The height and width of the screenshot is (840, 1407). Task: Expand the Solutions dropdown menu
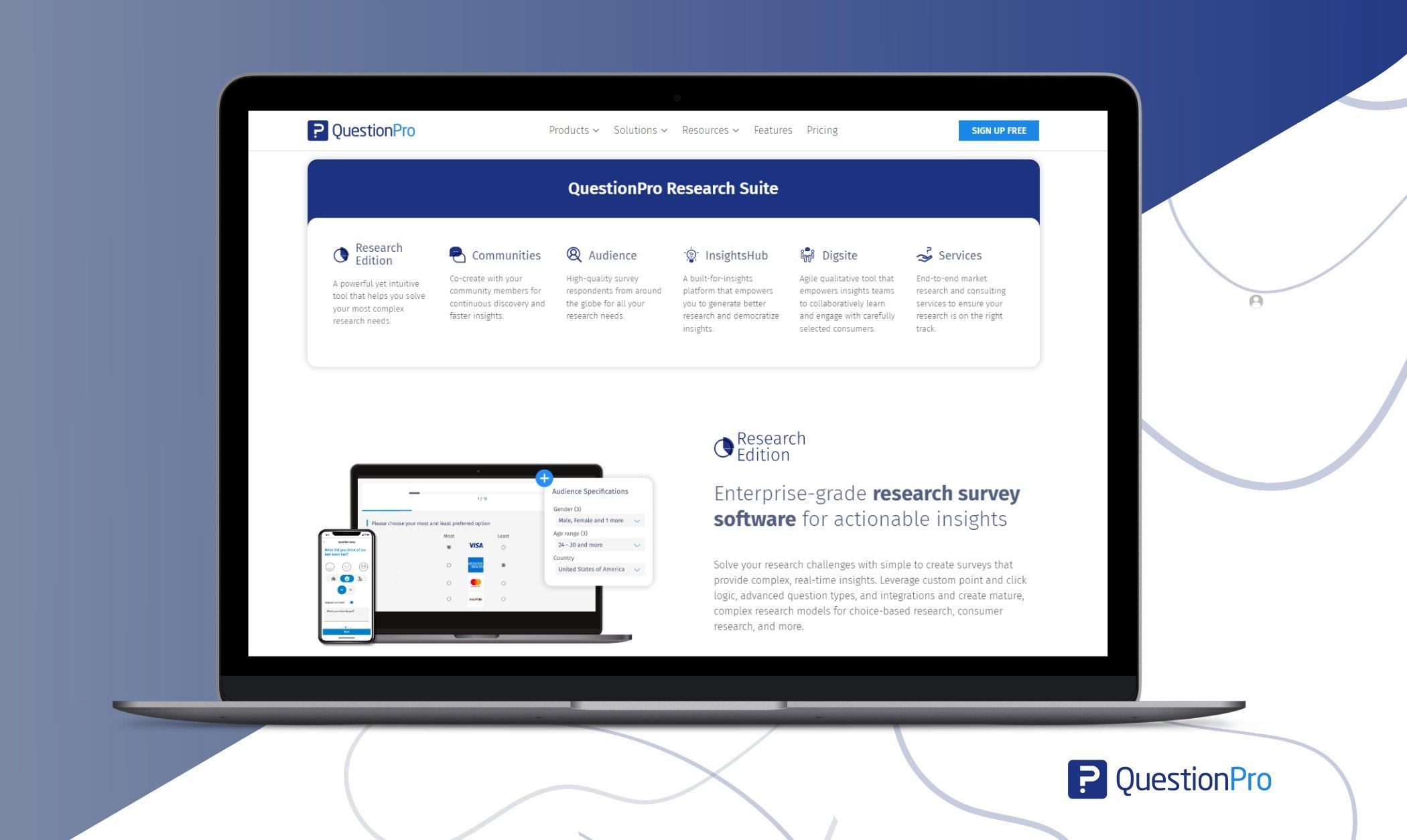[x=640, y=130]
